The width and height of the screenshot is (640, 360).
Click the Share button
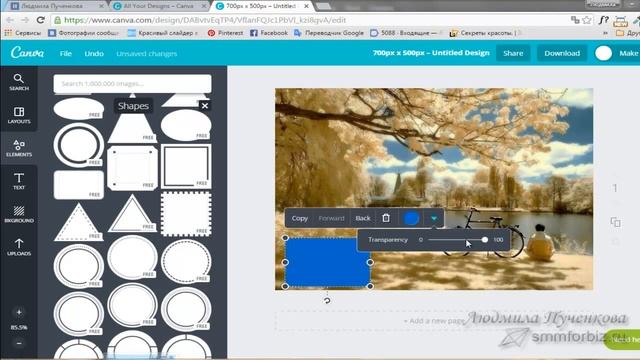513,53
